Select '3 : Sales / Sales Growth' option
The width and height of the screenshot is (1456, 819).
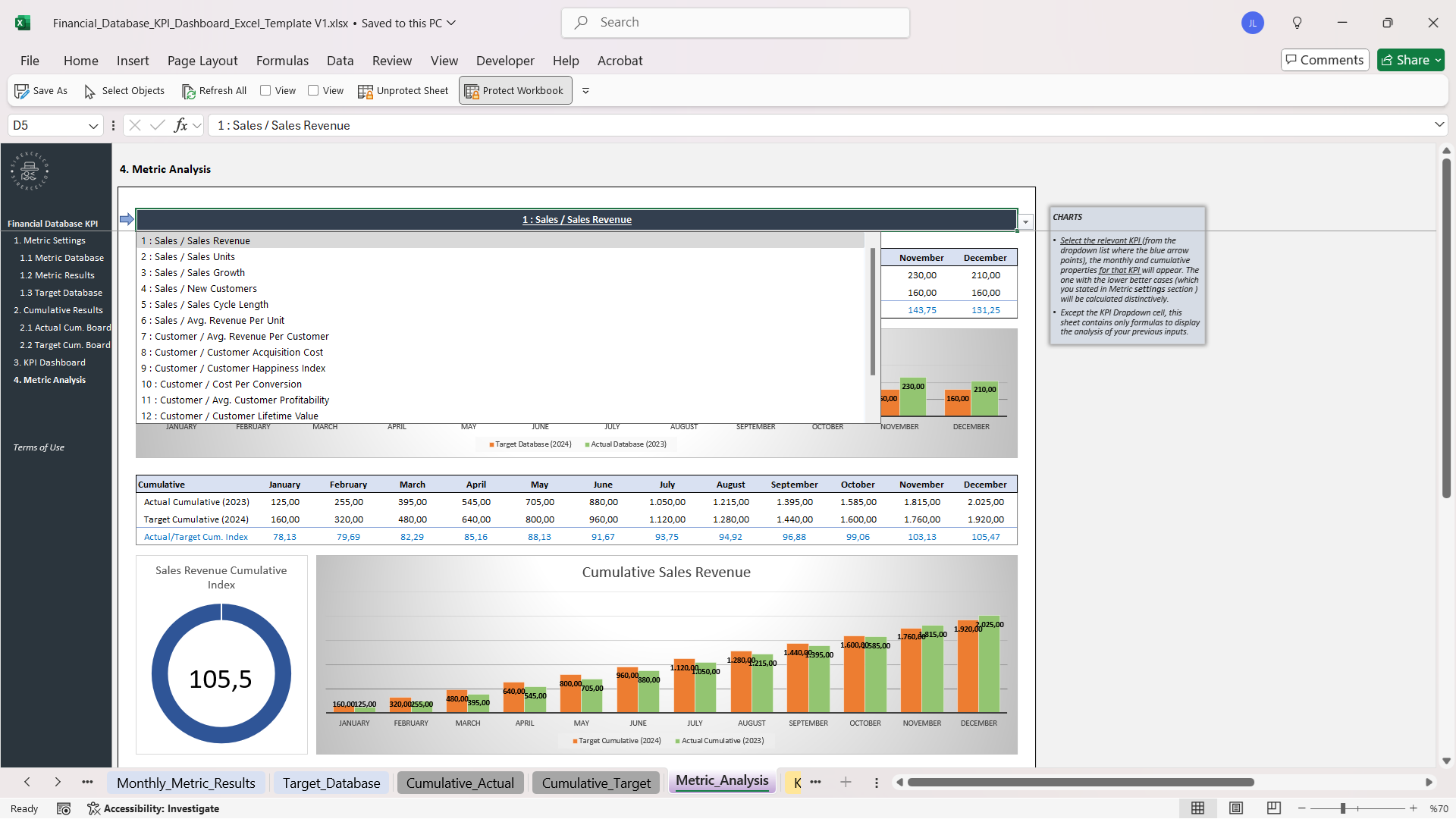500,273
